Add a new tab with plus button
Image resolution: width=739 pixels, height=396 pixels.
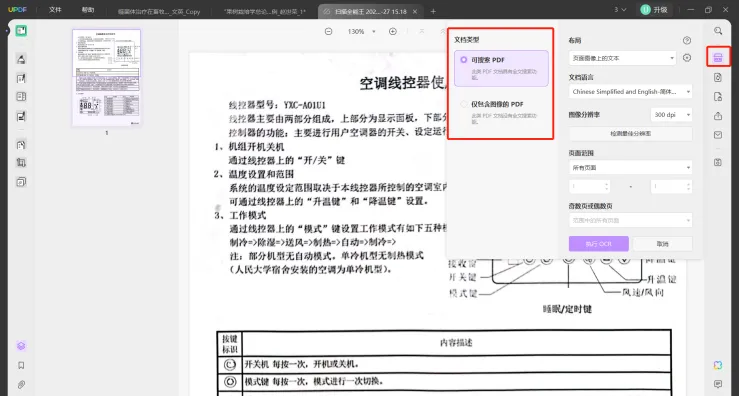click(x=433, y=11)
